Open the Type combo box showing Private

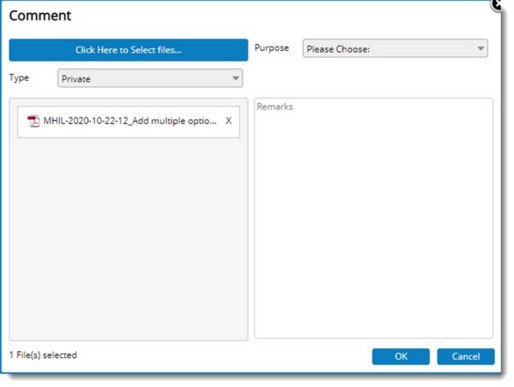[x=150, y=78]
